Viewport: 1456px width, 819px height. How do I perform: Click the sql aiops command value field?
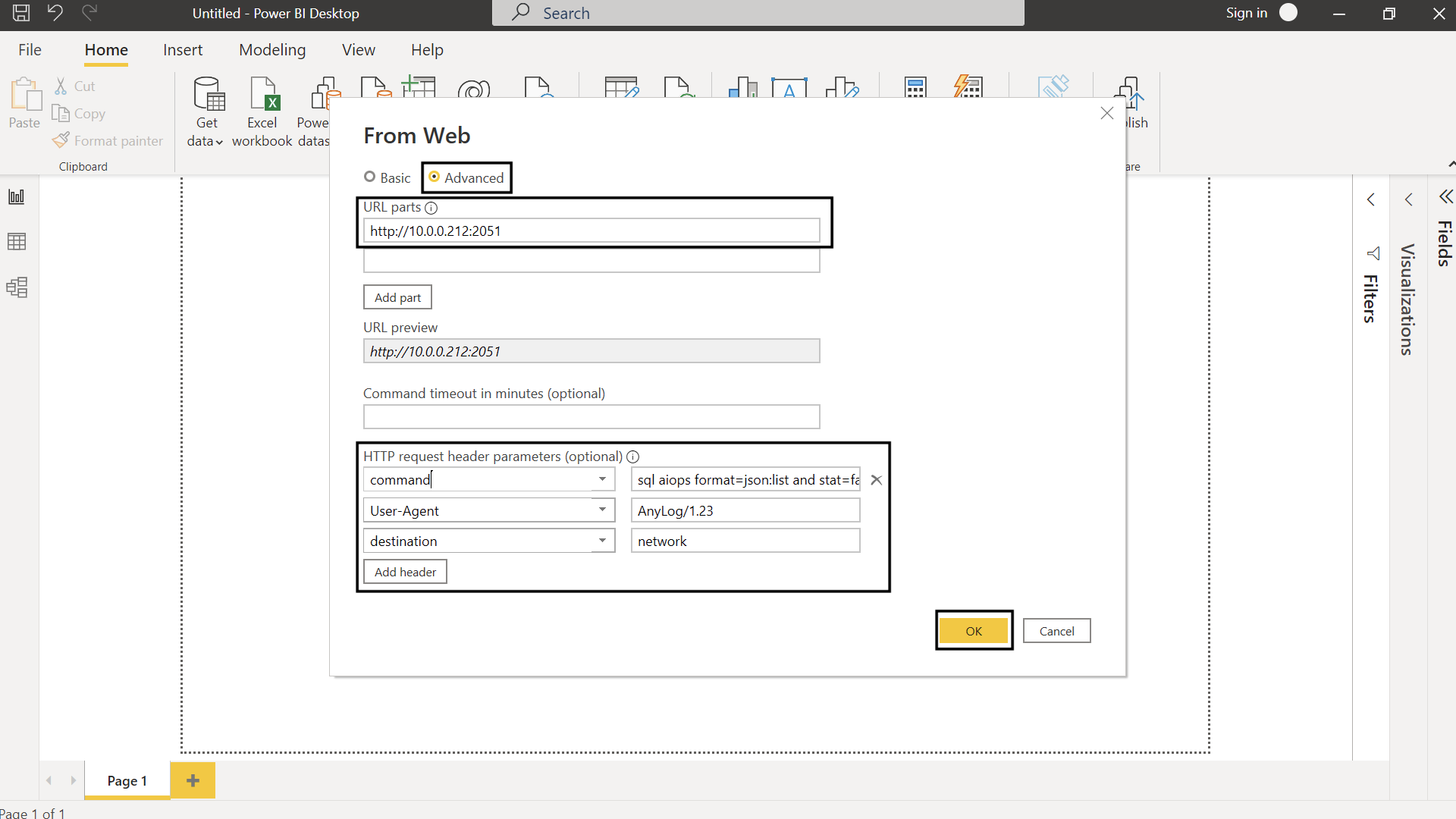745,479
